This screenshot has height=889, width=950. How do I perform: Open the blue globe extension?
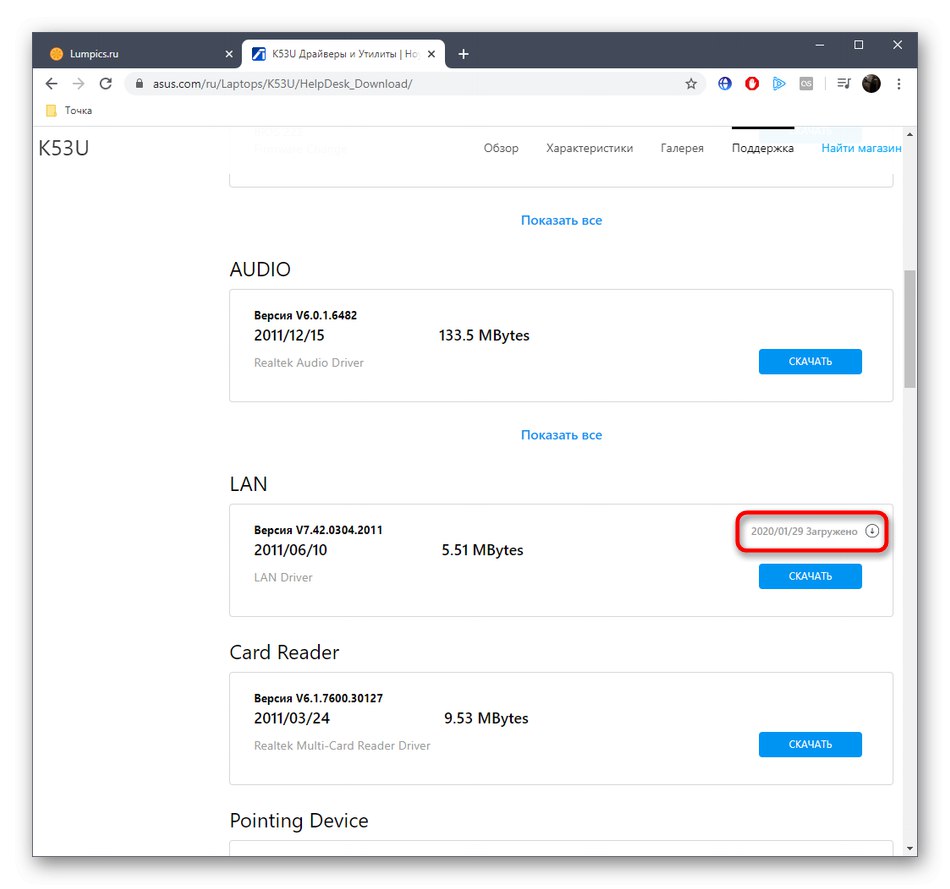tap(726, 84)
